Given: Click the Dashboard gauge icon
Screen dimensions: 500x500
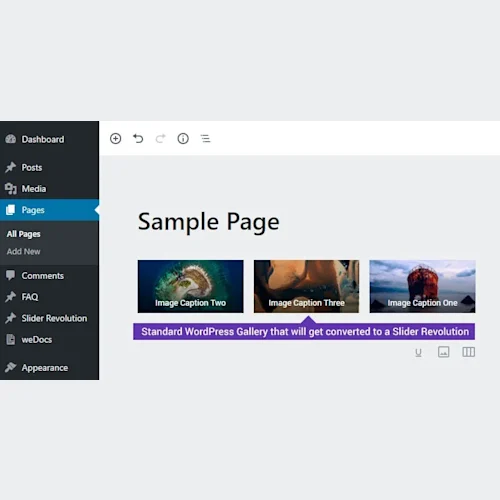Looking at the screenshot, I should tap(11, 139).
